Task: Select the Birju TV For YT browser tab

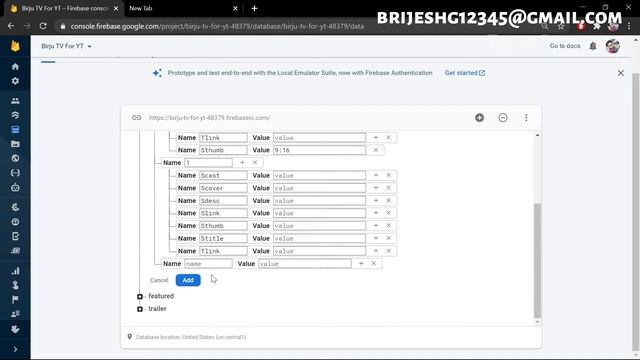Action: click(64, 8)
